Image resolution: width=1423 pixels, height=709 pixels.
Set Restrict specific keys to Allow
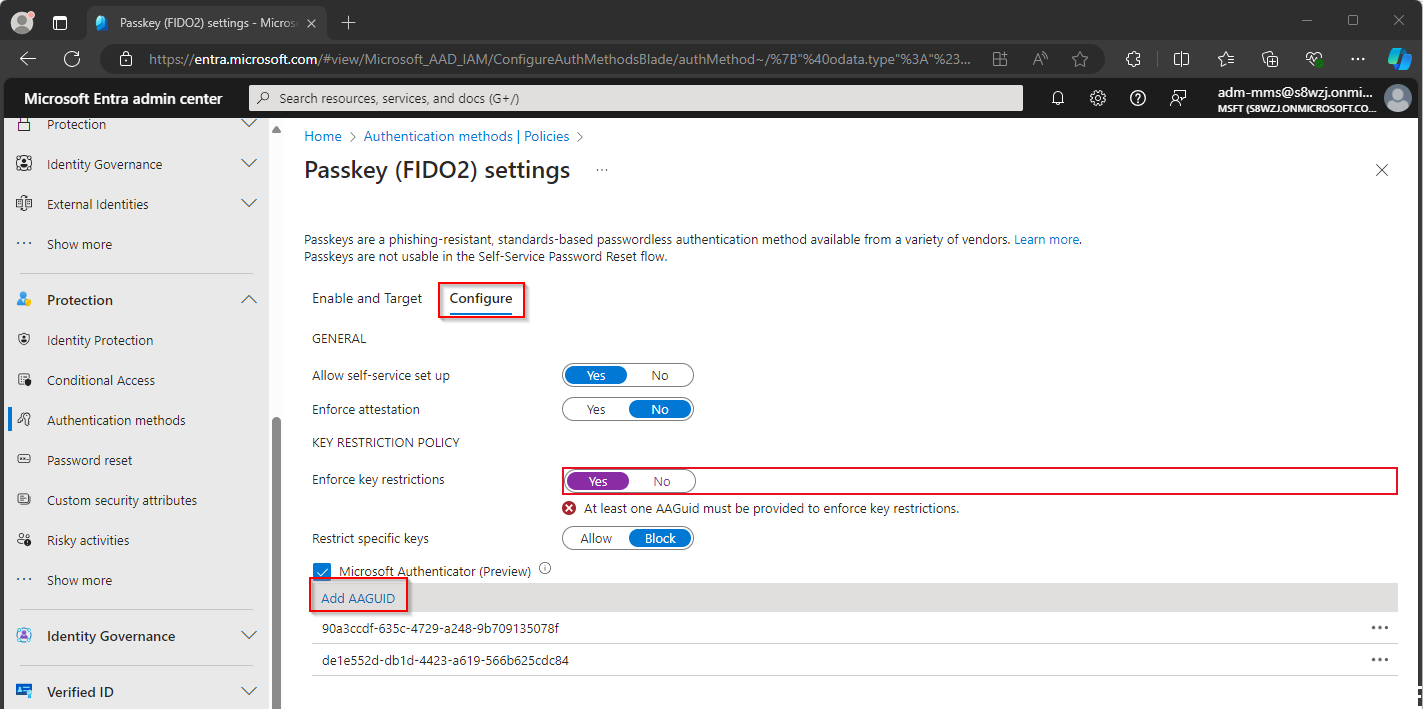(x=596, y=539)
